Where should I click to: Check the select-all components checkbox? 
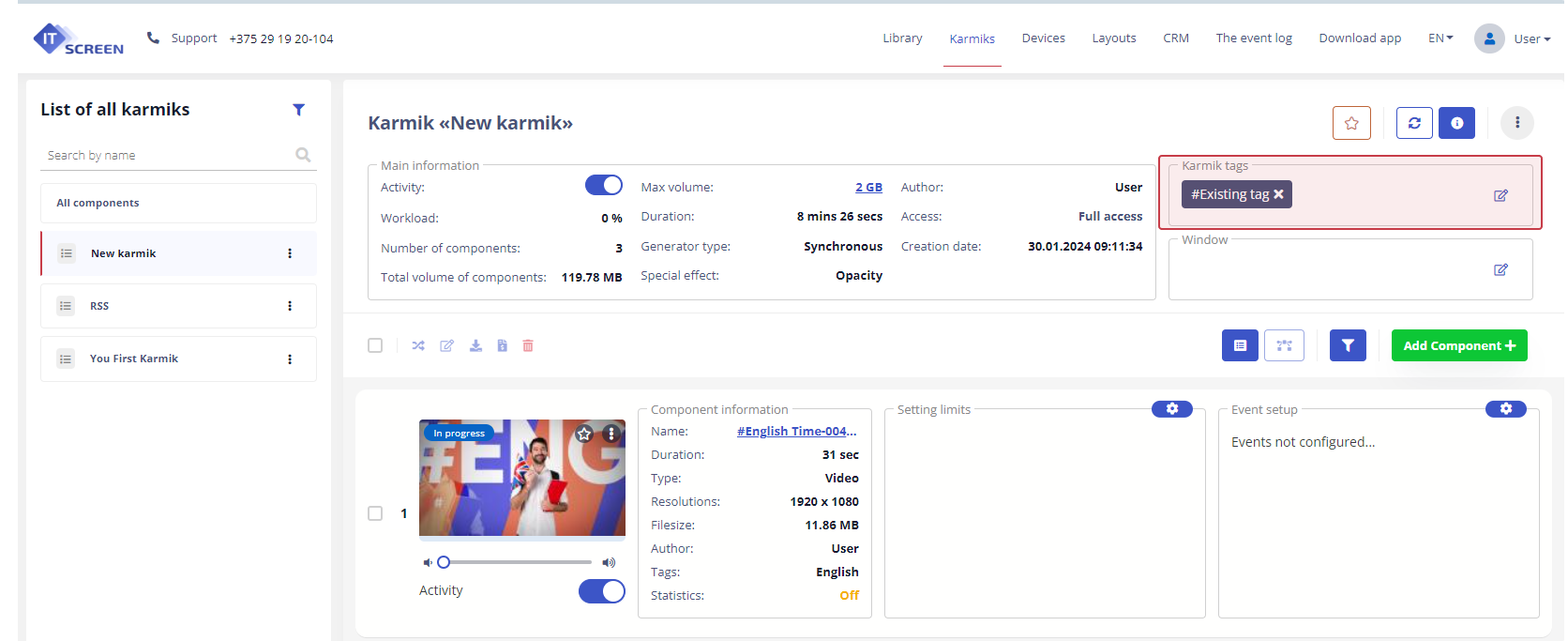point(375,345)
